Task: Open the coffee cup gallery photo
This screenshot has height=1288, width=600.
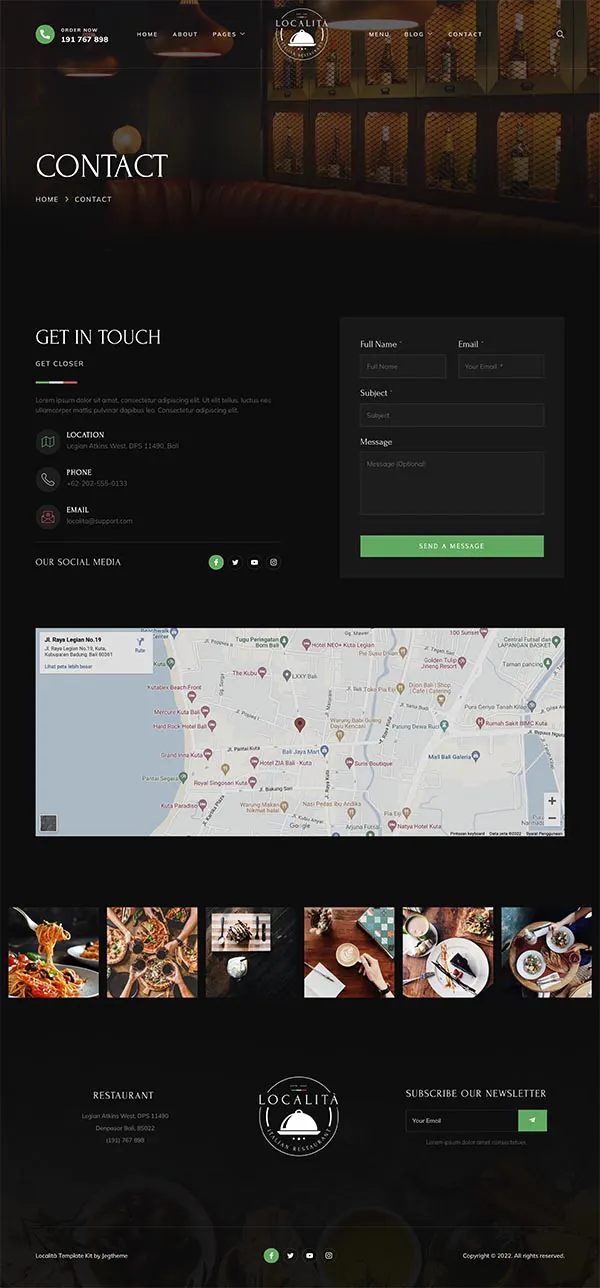Action: coord(349,952)
